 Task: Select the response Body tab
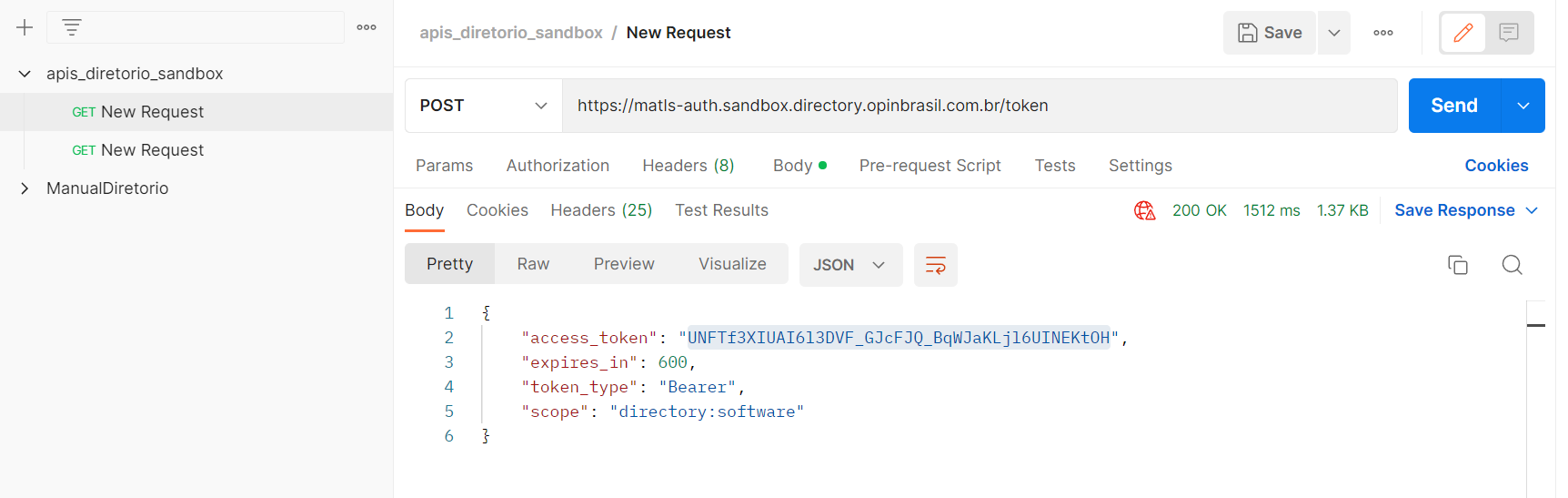pos(425,210)
